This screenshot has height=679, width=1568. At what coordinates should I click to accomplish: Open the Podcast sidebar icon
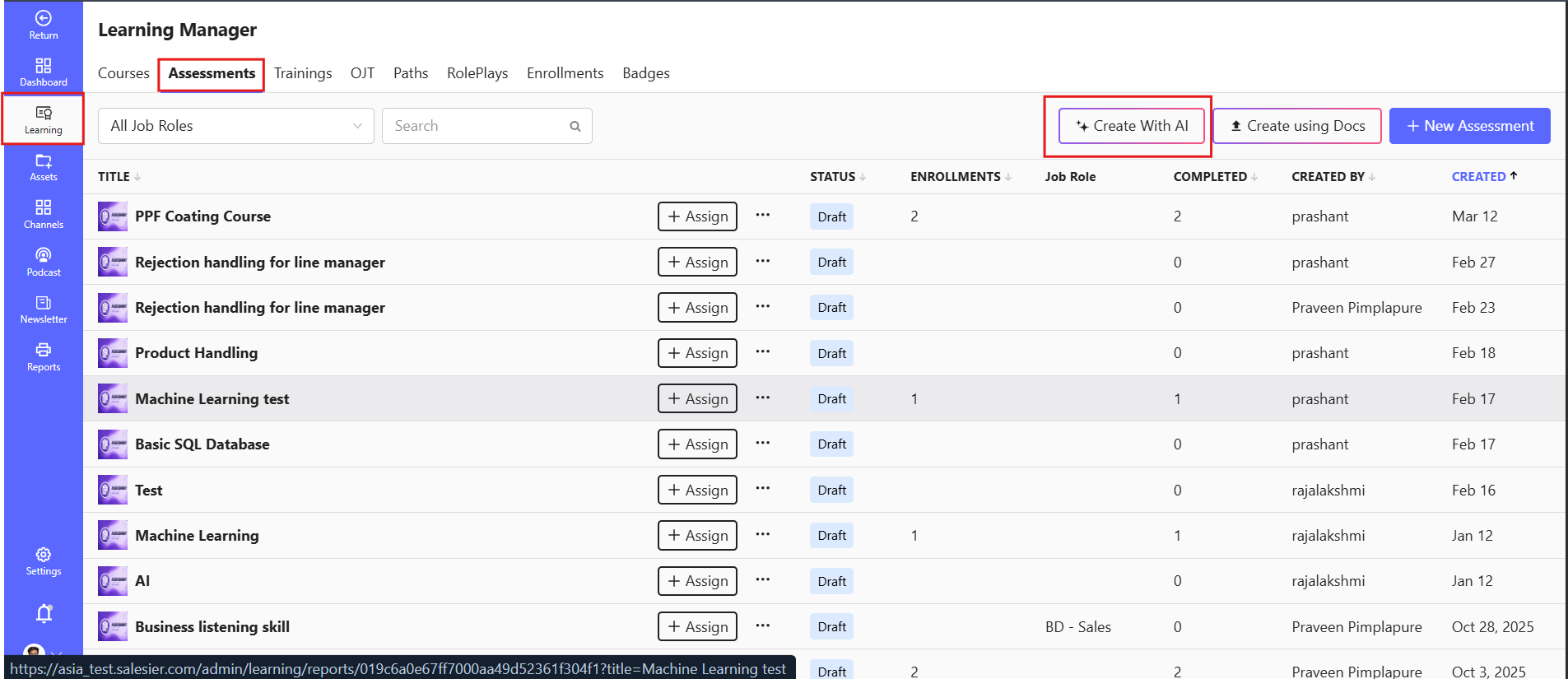pyautogui.click(x=44, y=262)
